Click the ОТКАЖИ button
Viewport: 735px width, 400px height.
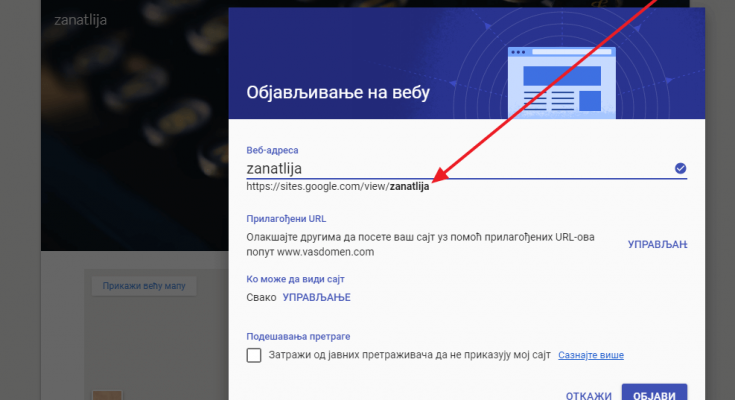[x=588, y=395]
